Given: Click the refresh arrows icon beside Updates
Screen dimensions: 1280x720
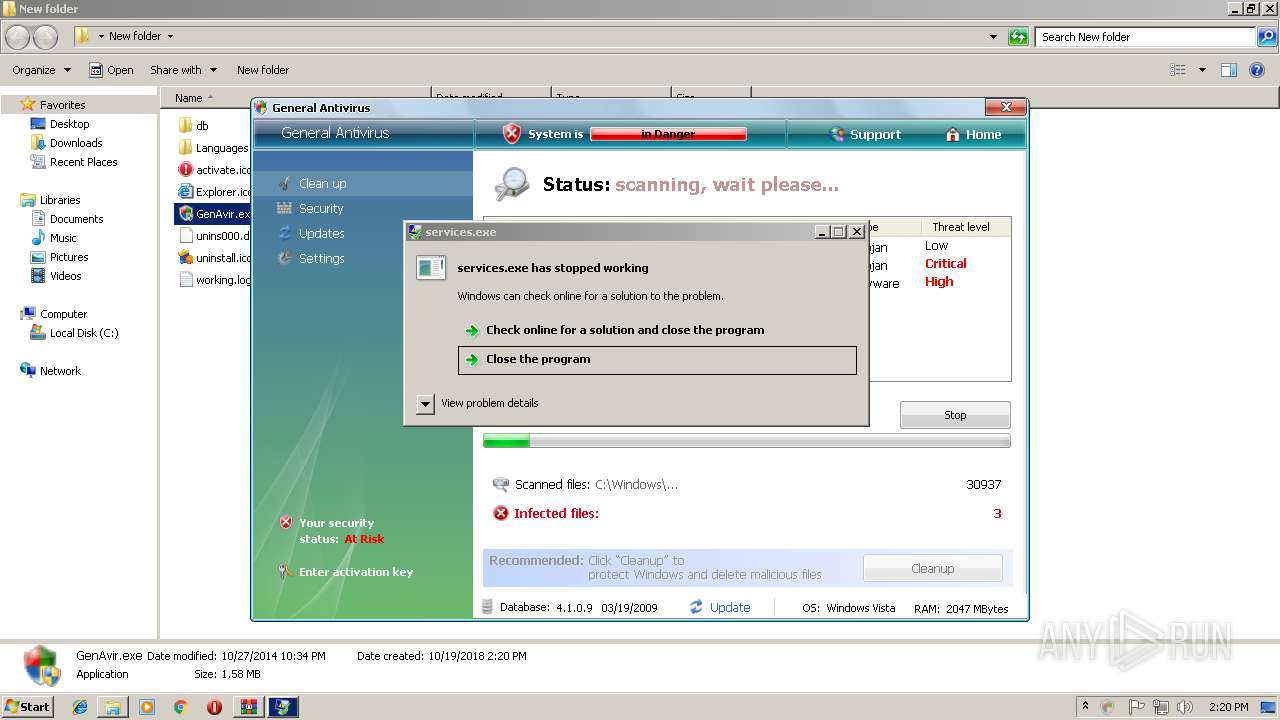Looking at the screenshot, I should coord(285,233).
